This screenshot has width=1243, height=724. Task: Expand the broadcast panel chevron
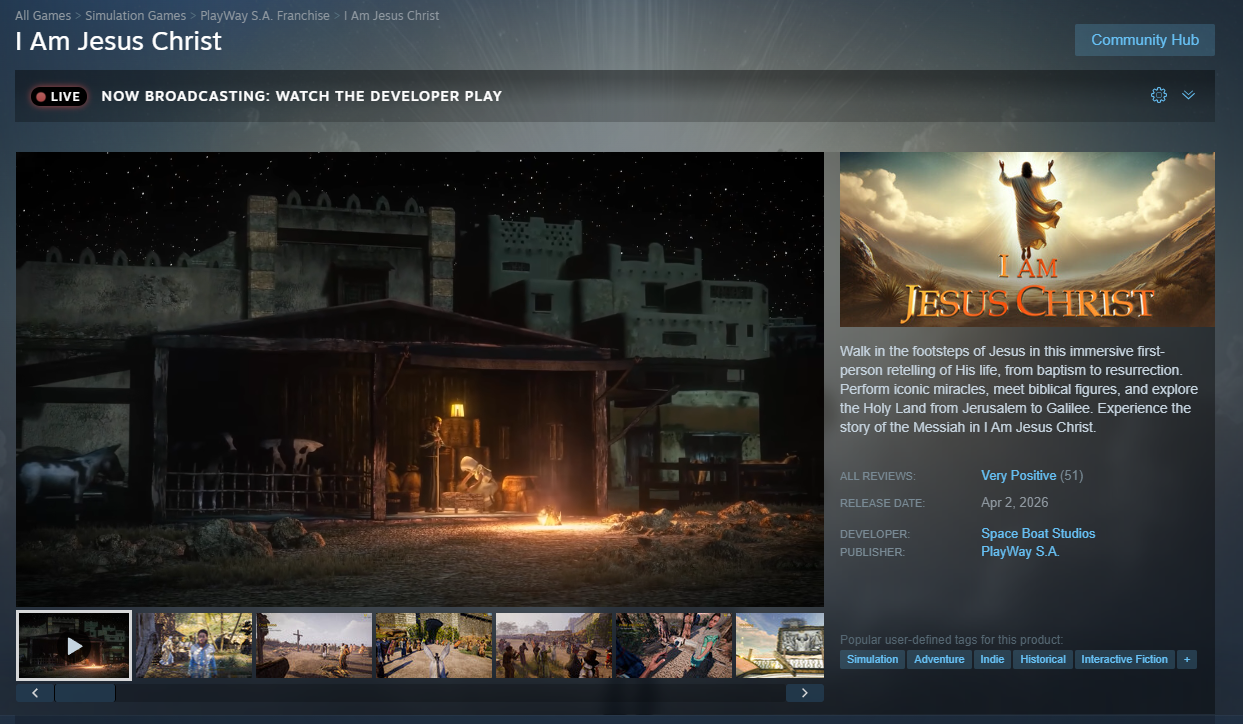1189,95
